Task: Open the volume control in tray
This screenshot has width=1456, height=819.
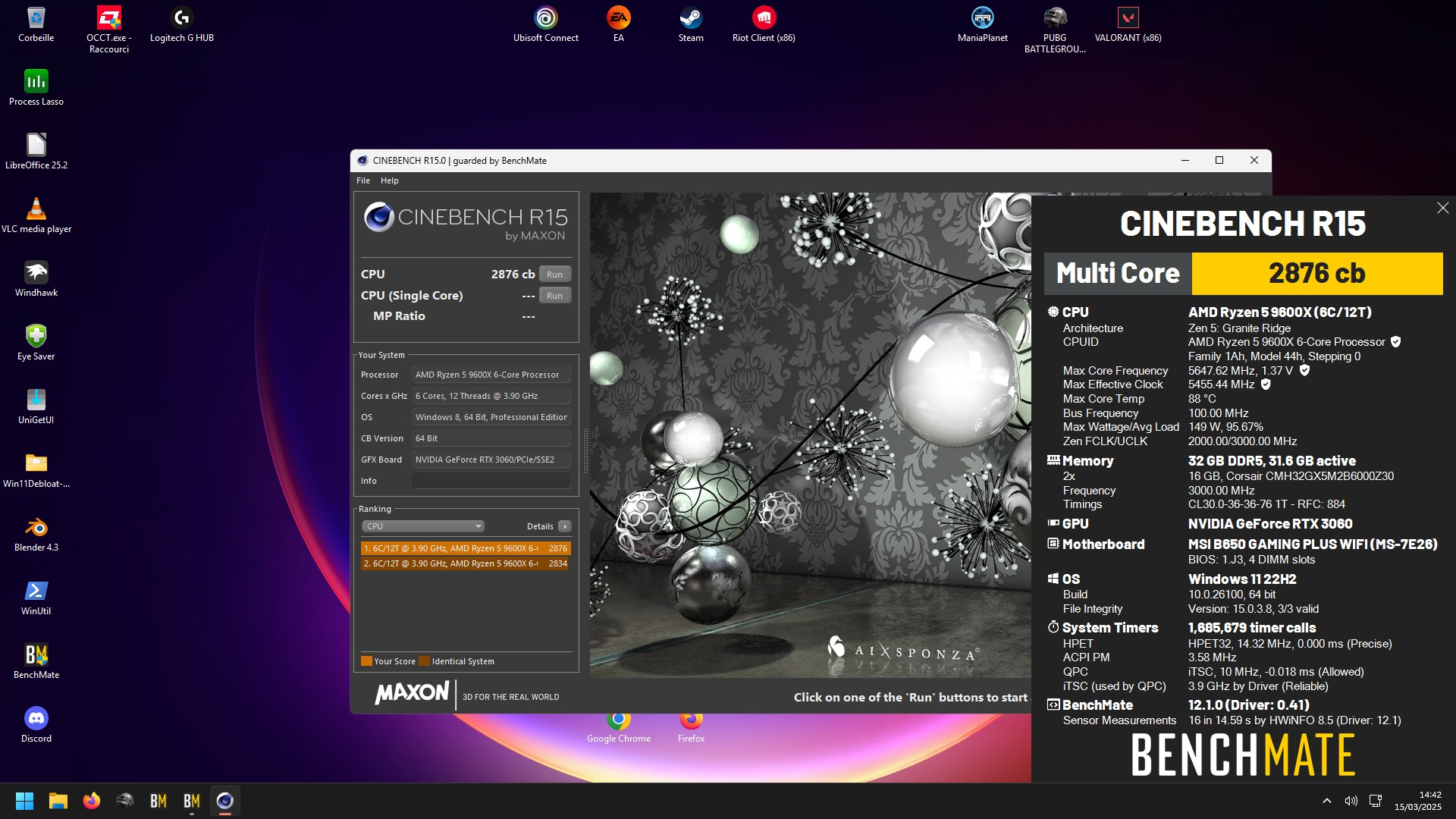Action: (x=1351, y=801)
